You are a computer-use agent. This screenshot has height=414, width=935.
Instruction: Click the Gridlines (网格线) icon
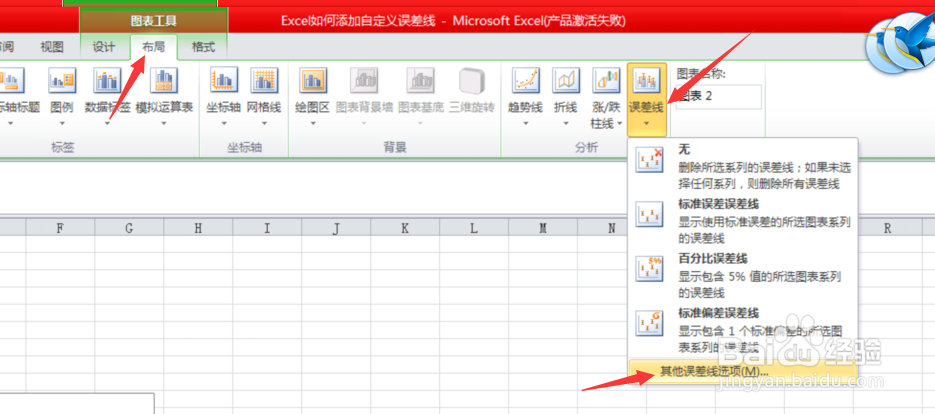coord(264,80)
